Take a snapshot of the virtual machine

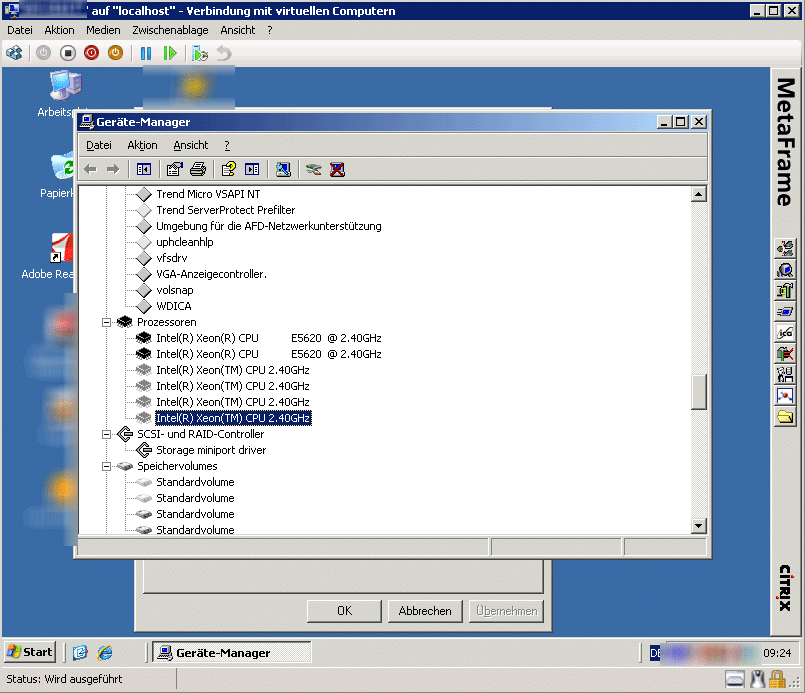coord(200,53)
